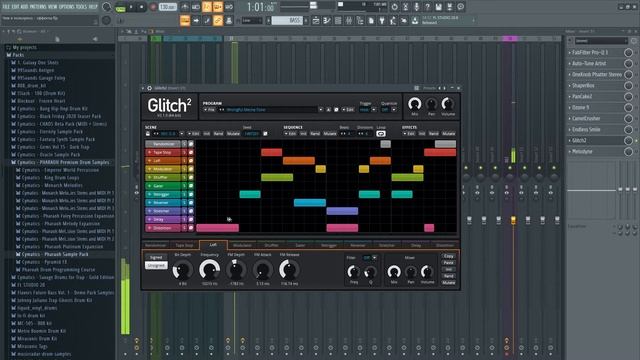640x360 pixels.
Task: Click the Effects Mutate button
Action: click(449, 134)
